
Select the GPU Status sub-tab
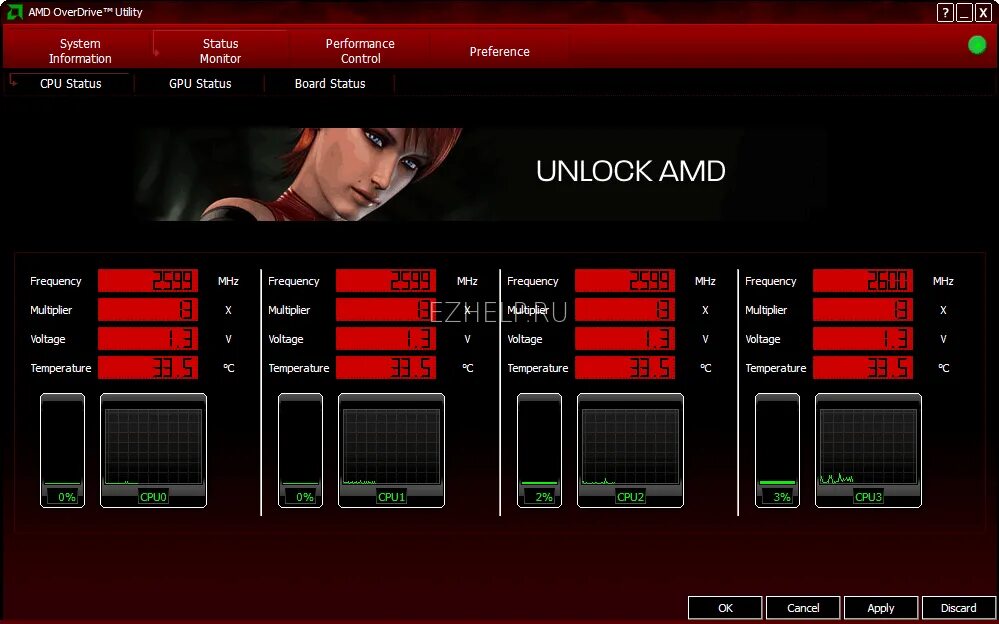(200, 83)
